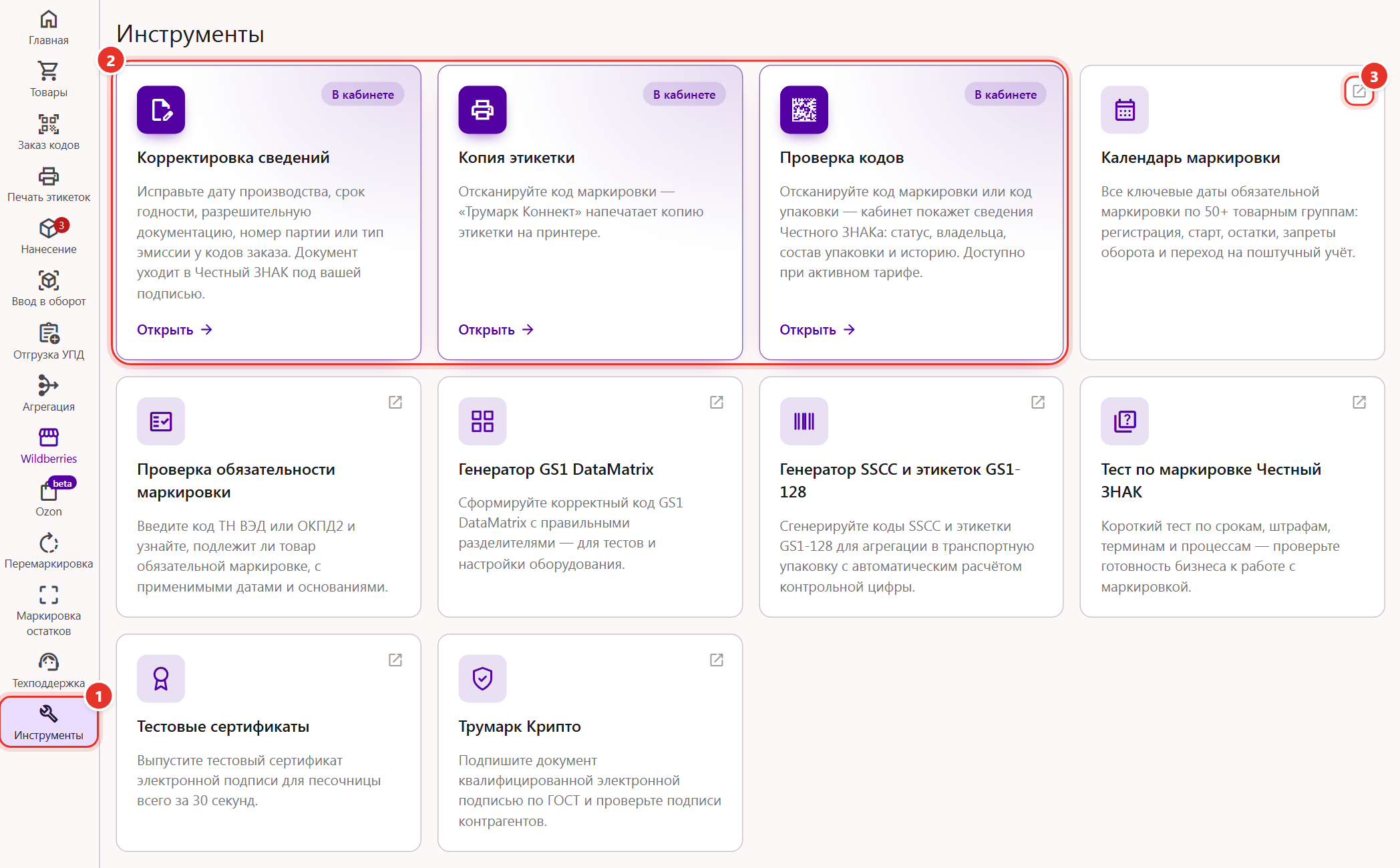Click the Тест по маркировке question icon
Image resolution: width=1400 pixels, height=868 pixels.
click(x=1125, y=421)
